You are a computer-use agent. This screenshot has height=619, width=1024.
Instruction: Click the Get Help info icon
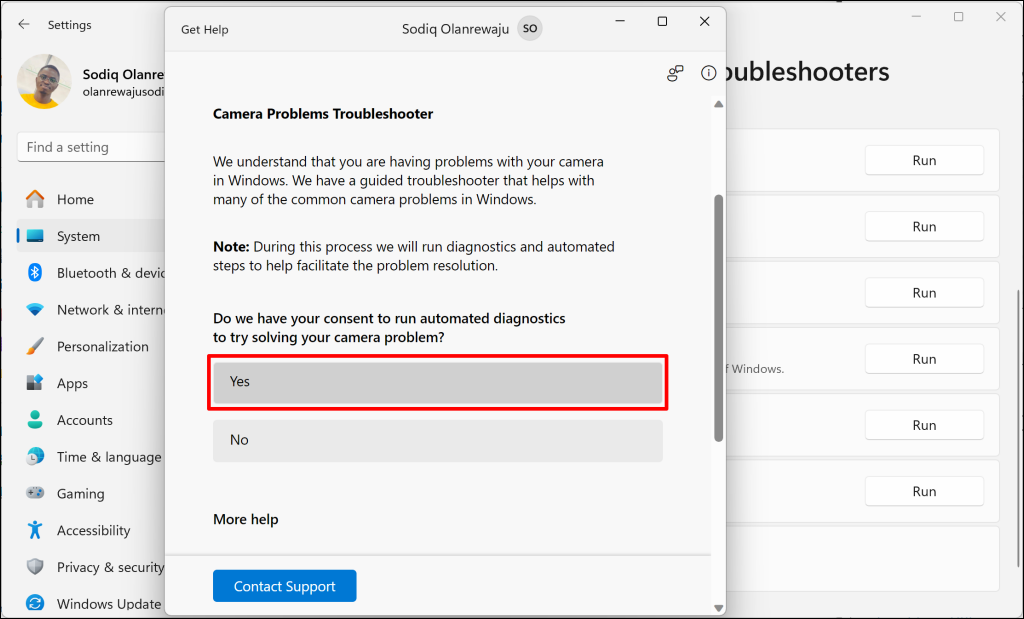pyautogui.click(x=709, y=73)
